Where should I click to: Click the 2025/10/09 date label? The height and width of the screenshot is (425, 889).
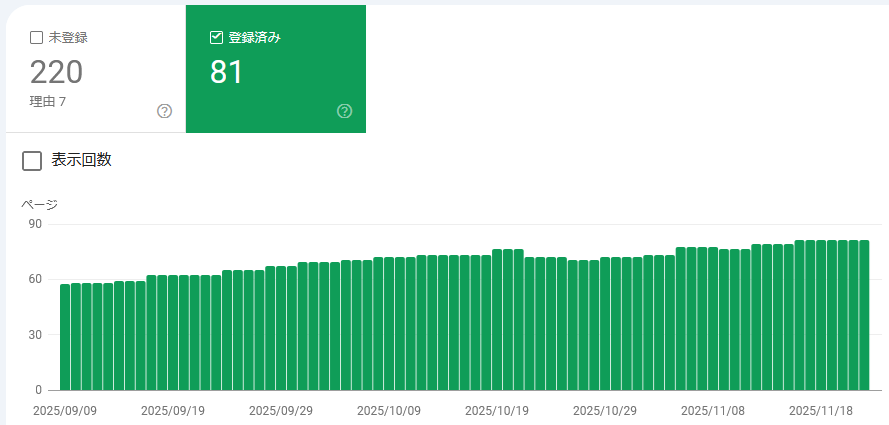point(389,410)
